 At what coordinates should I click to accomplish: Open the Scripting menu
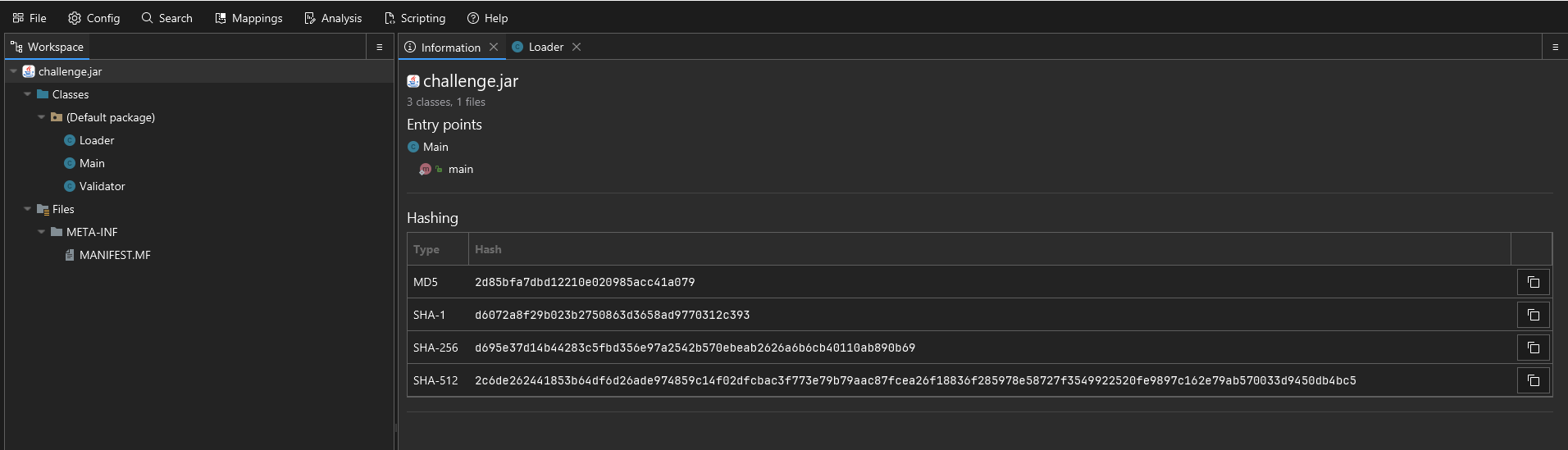pos(415,18)
